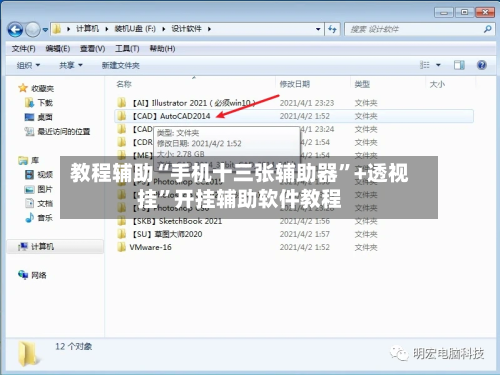Screen dimensions: 500x375
Task: Open the recent locations dropdown arrow
Action: pos(45,30)
